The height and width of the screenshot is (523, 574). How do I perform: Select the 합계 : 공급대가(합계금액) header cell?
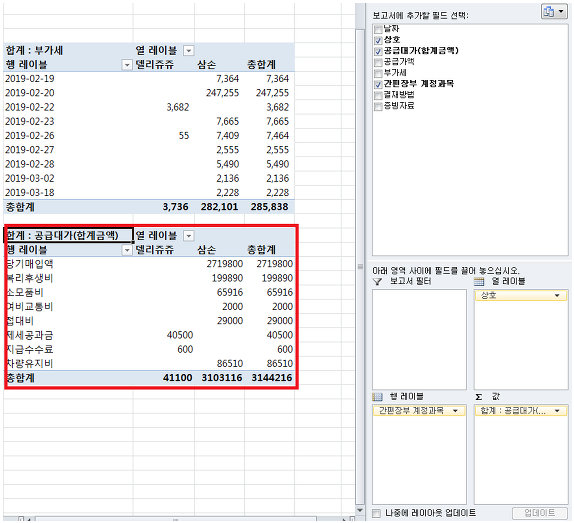coord(68,235)
